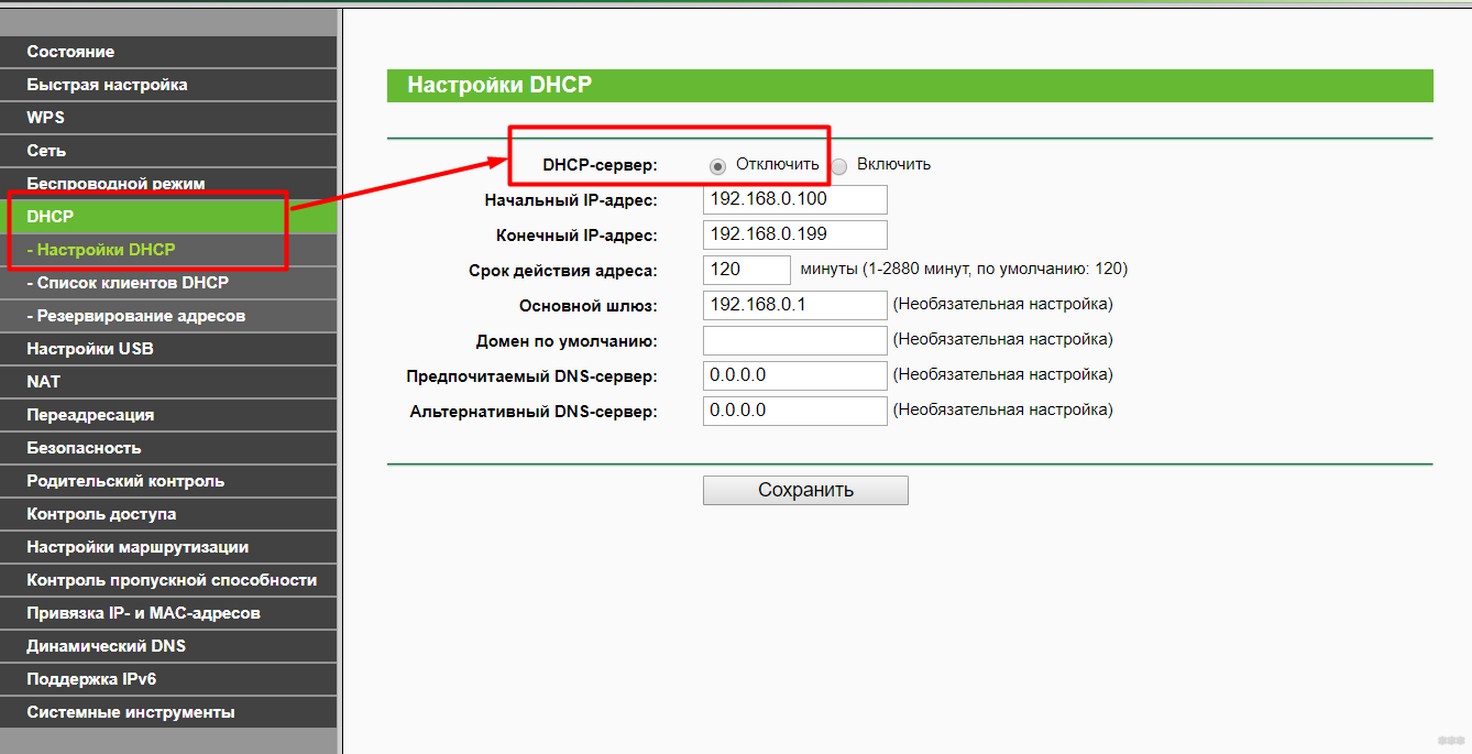Click the Альтернативный DNS-сервер field

pyautogui.click(x=795, y=411)
